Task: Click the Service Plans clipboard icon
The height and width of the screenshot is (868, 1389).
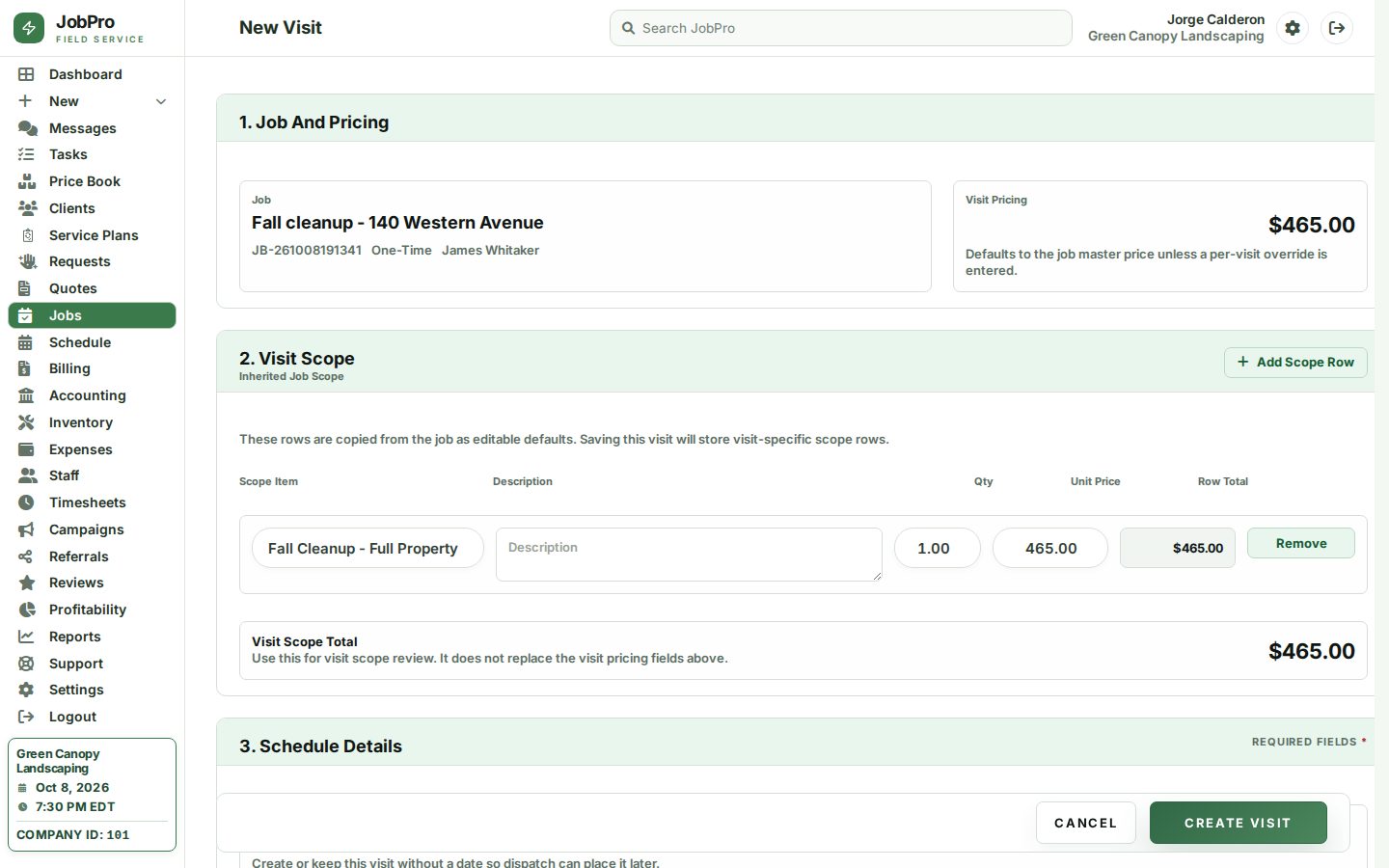Action: pos(27,235)
